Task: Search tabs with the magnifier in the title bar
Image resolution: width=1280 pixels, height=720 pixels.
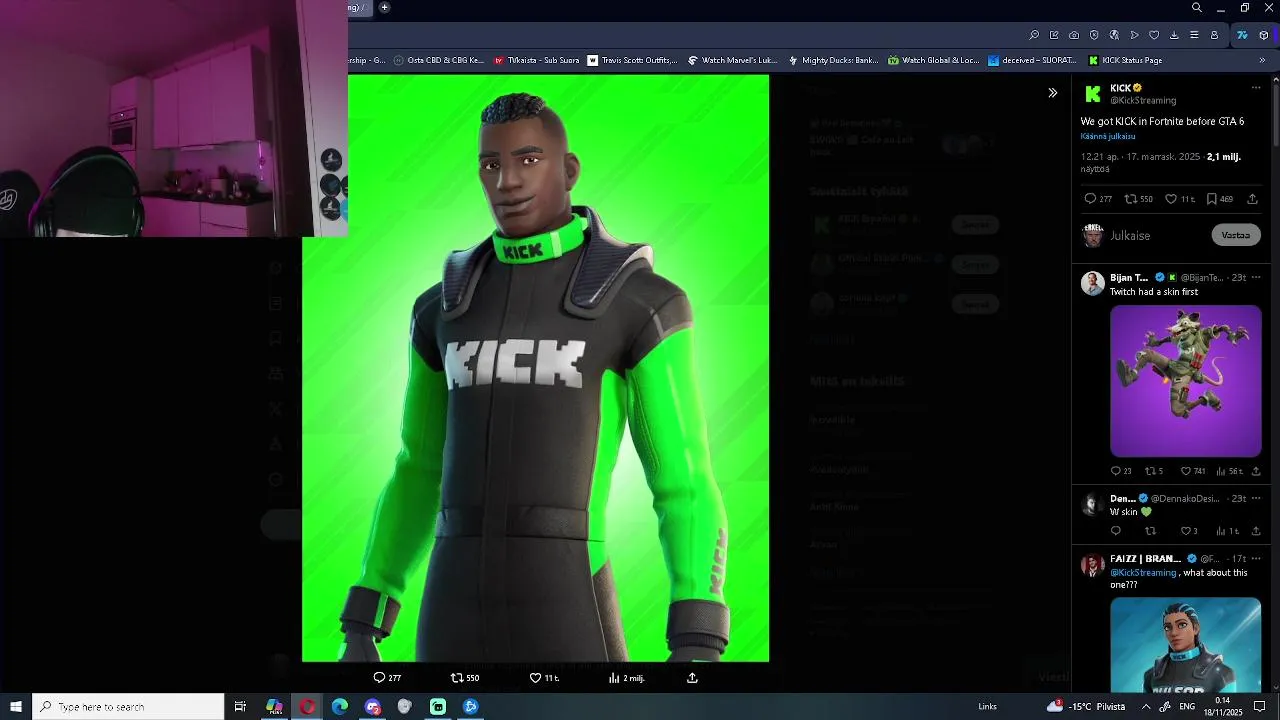Action: coord(1196,8)
